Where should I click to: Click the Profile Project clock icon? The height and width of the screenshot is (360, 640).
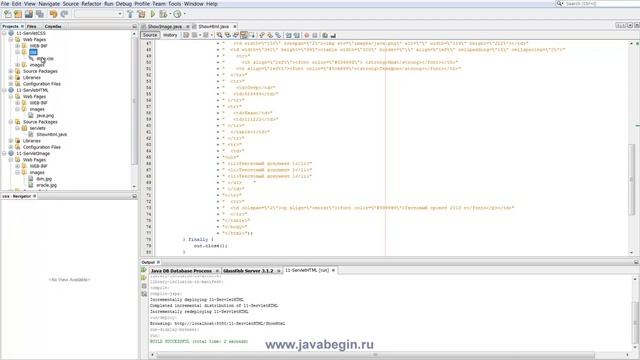click(x=177, y=14)
